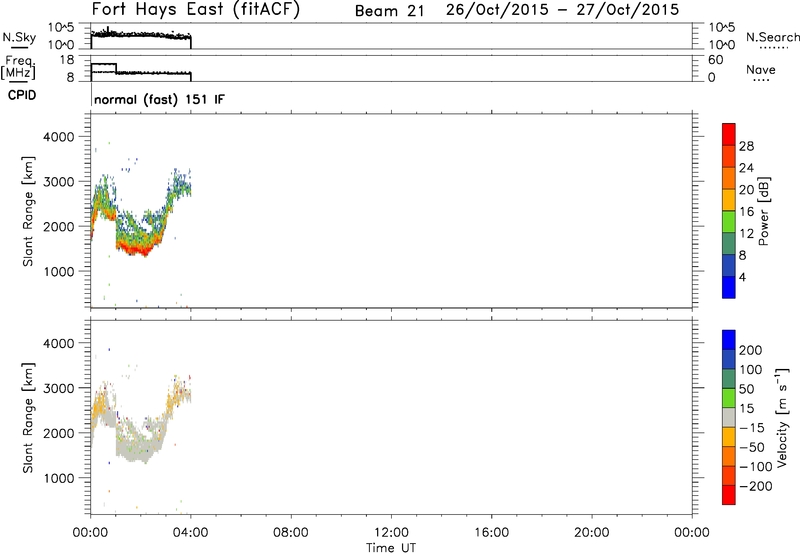Click the "4000" tick in the velocity panel
This screenshot has width=800, height=554.
(59, 343)
